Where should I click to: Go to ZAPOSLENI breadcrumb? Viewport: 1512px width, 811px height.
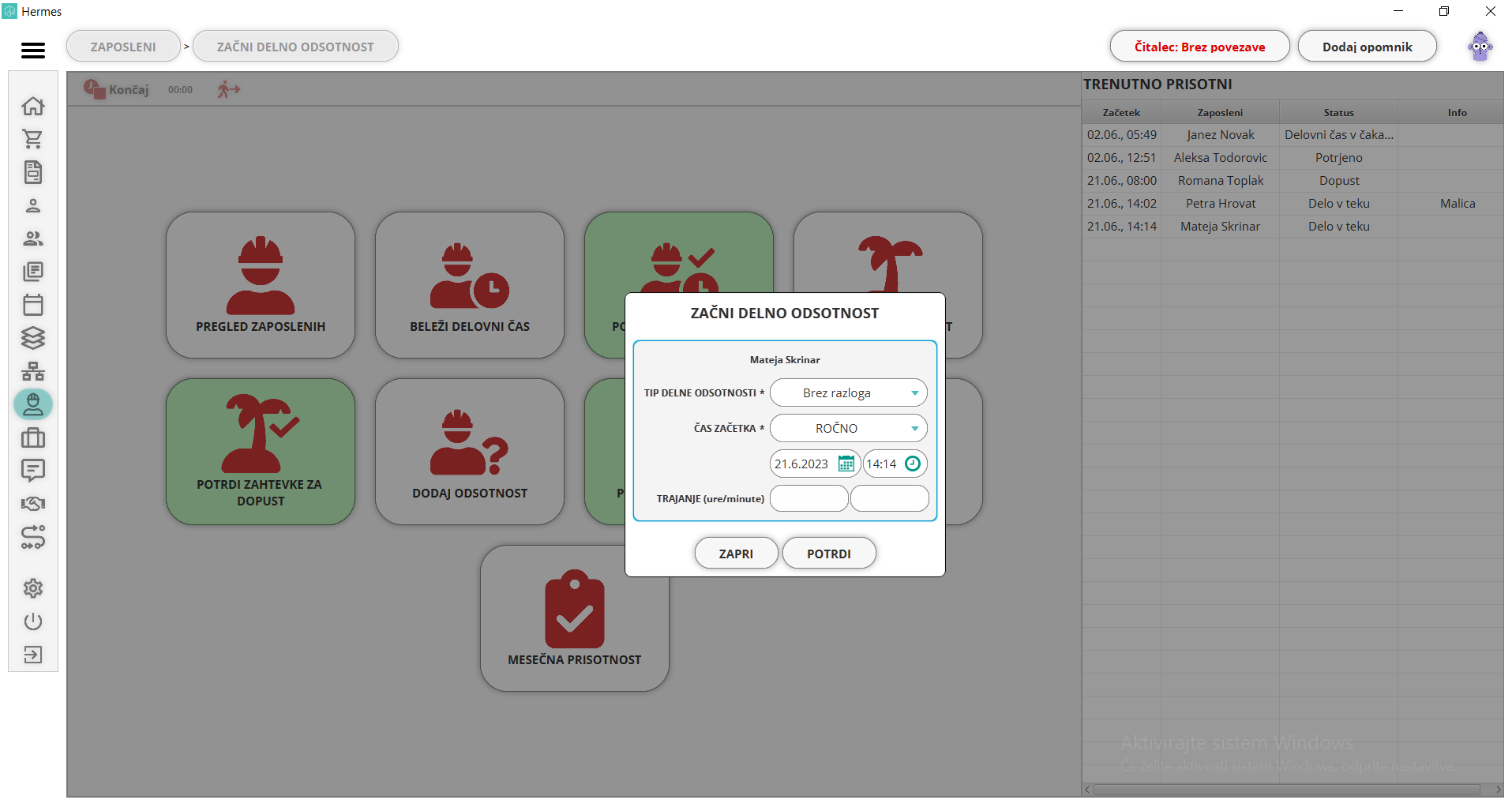click(123, 47)
